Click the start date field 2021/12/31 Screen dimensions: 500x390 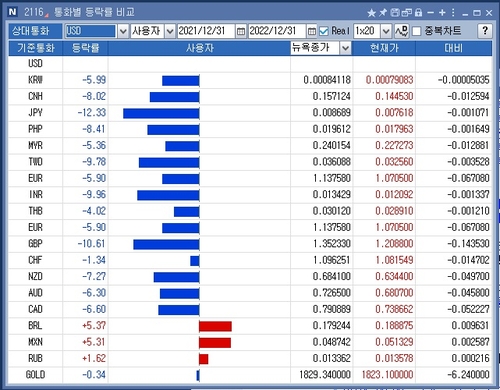pyautogui.click(x=206, y=31)
